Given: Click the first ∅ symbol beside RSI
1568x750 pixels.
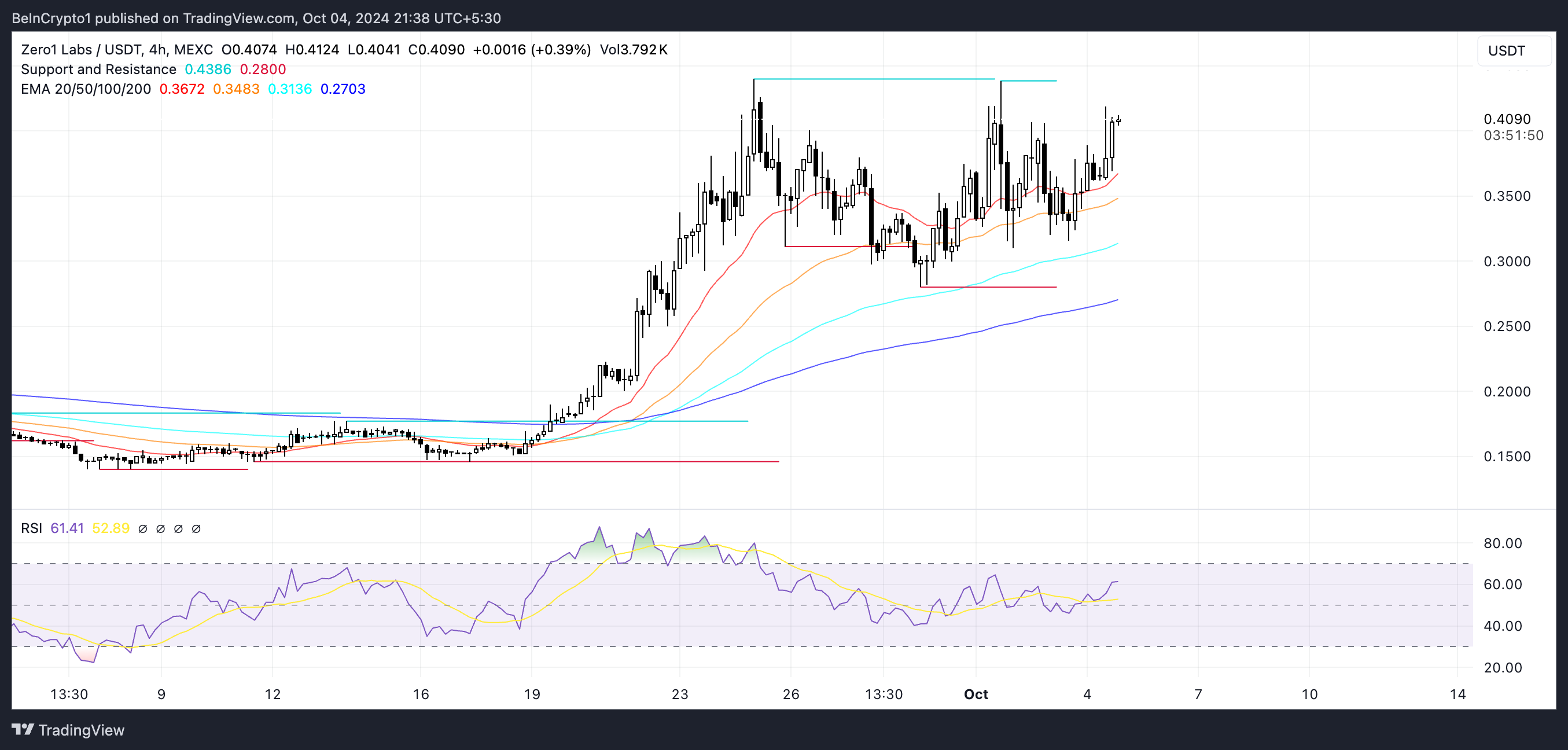Looking at the screenshot, I should point(142,528).
